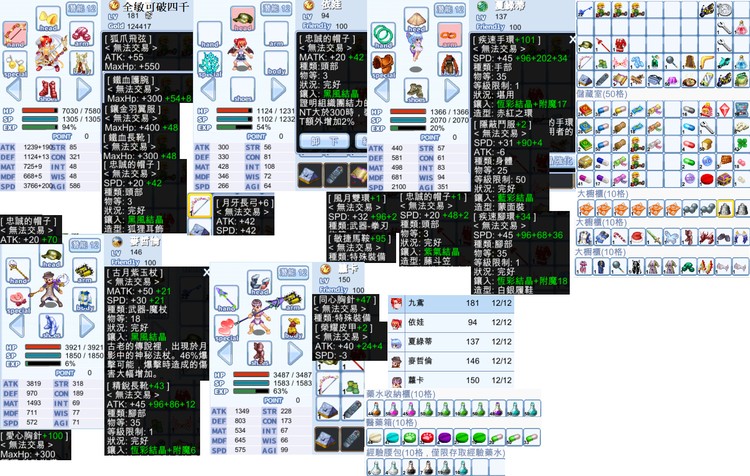Screen dimensions: 750x476
Task: Select the blue robe in Lv146 body slot
Action: point(85,300)
